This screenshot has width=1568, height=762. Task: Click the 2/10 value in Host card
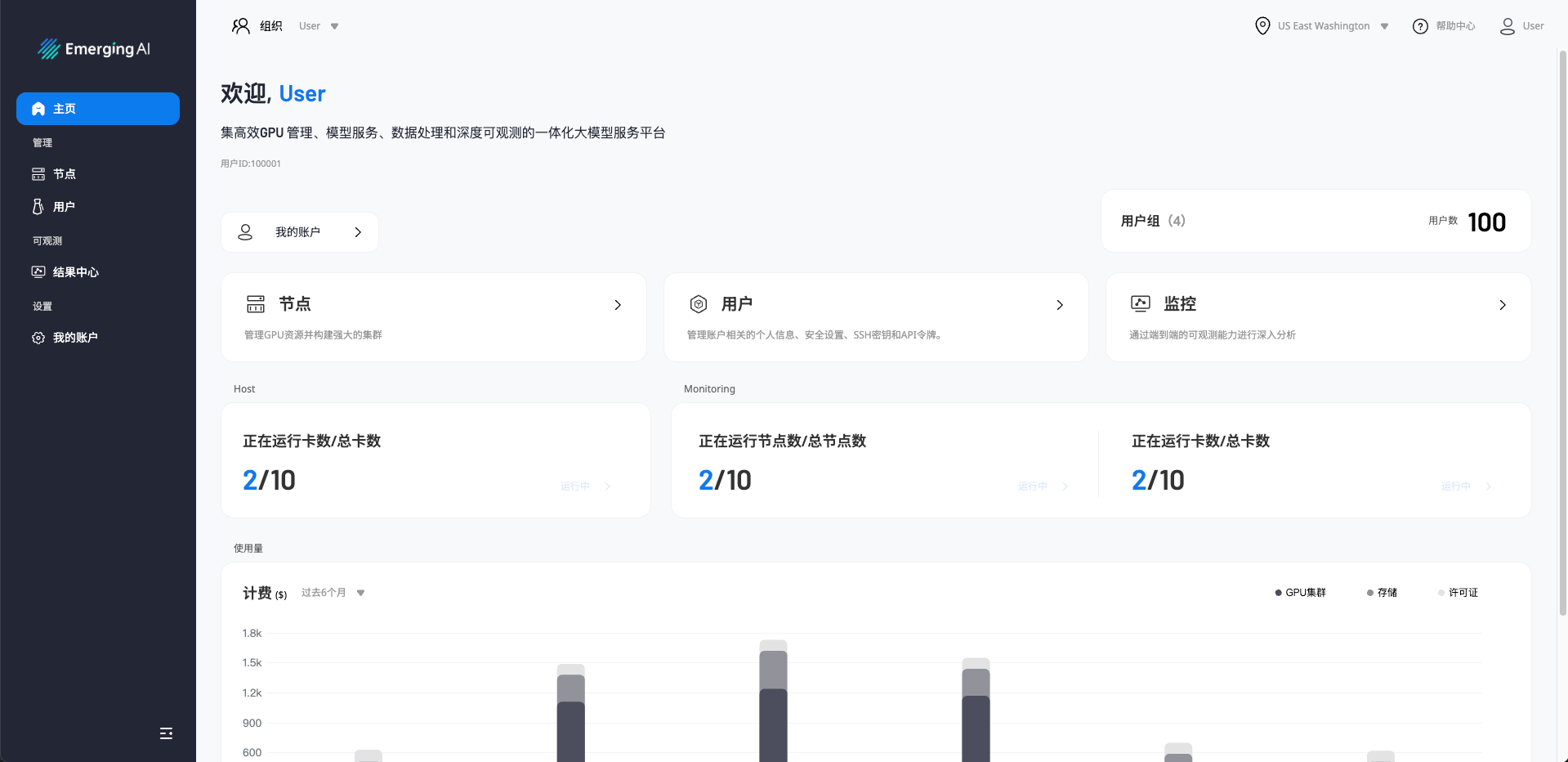click(x=269, y=481)
